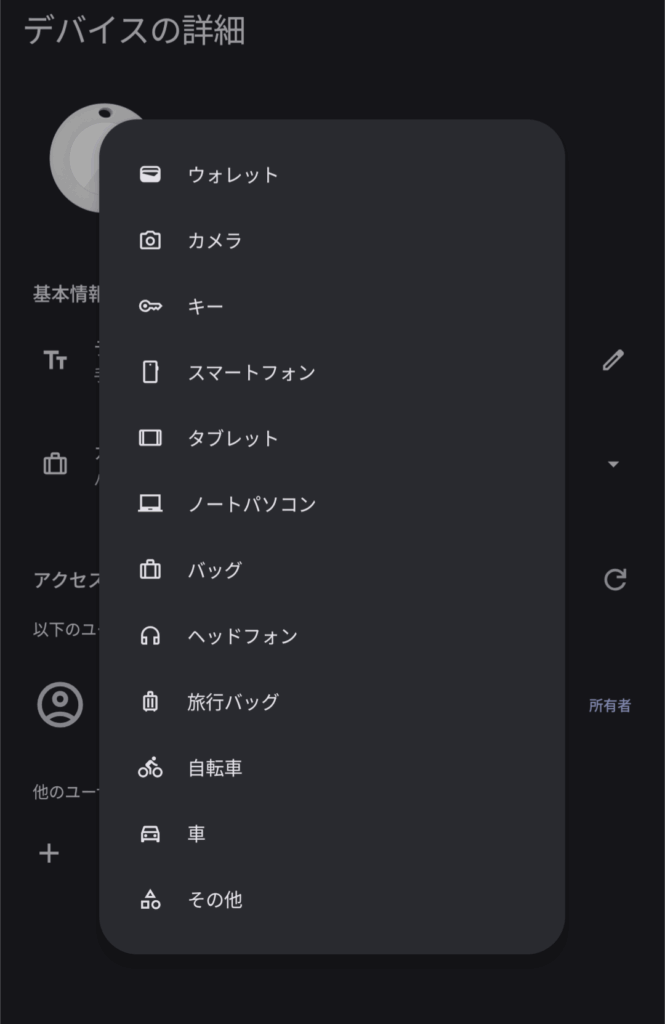The image size is (665, 1024).
Task: Click the smartphone icon in the list
Action: (x=150, y=373)
